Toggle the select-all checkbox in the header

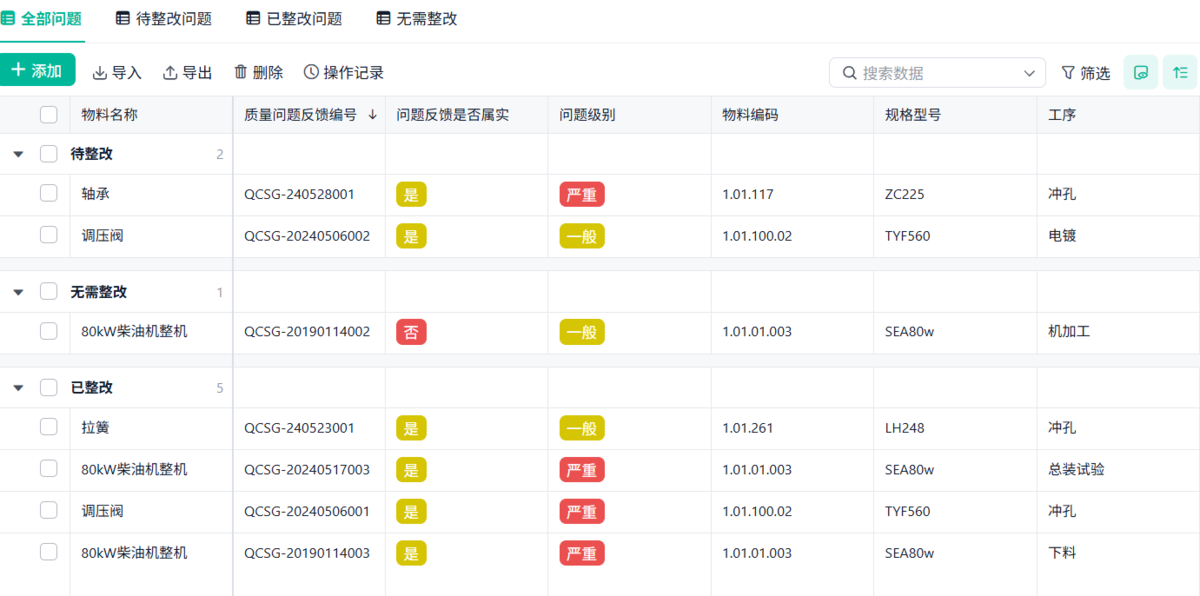point(48,114)
